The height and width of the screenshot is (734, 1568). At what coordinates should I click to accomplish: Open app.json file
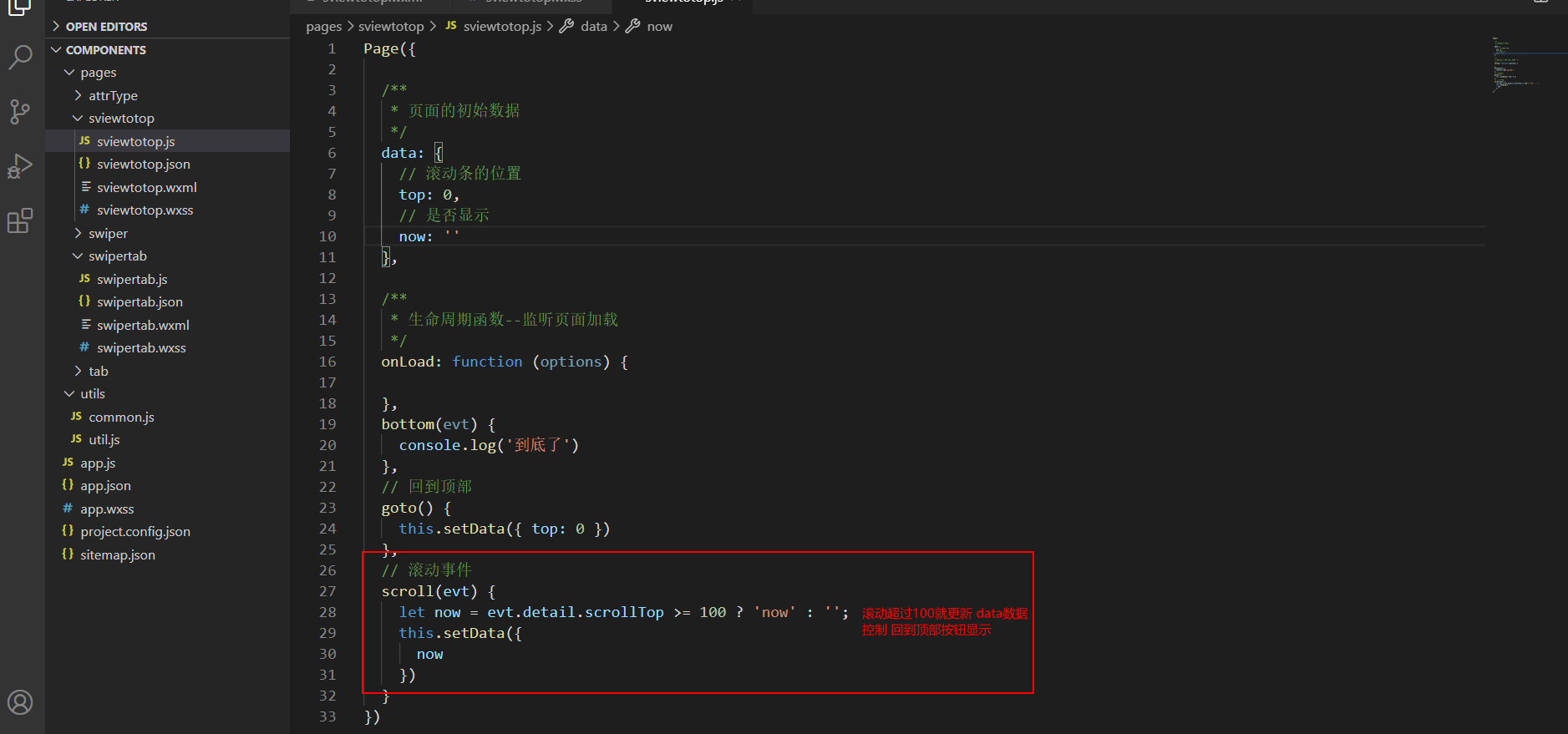[x=167, y=486]
